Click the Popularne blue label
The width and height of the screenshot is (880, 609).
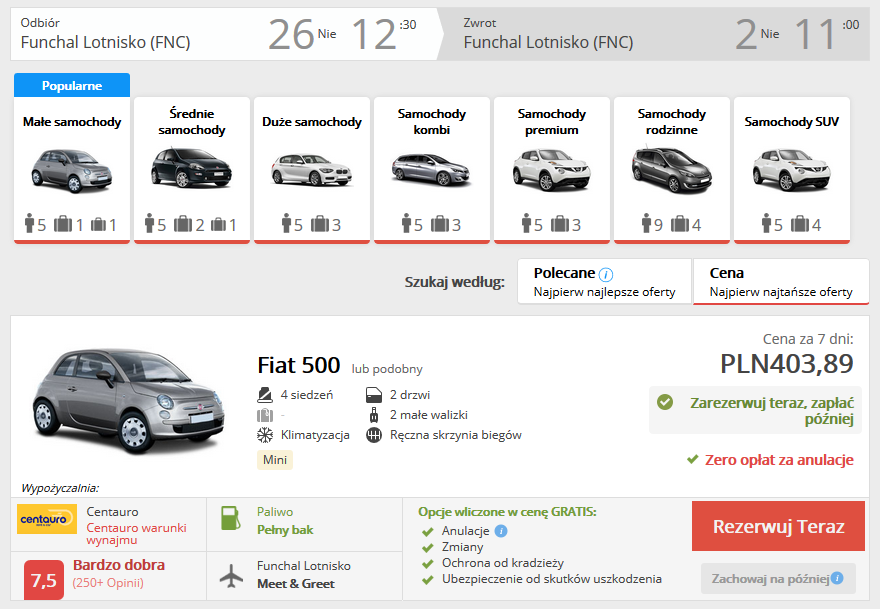[72, 85]
